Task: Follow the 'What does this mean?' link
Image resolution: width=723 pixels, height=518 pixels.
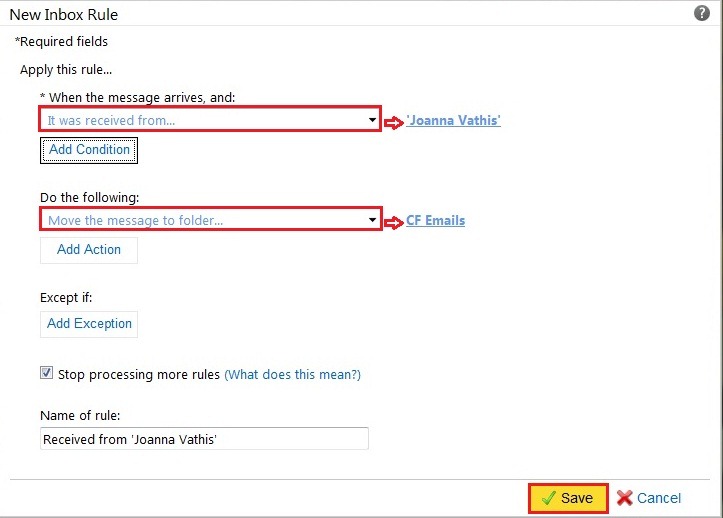Action: (x=292, y=375)
